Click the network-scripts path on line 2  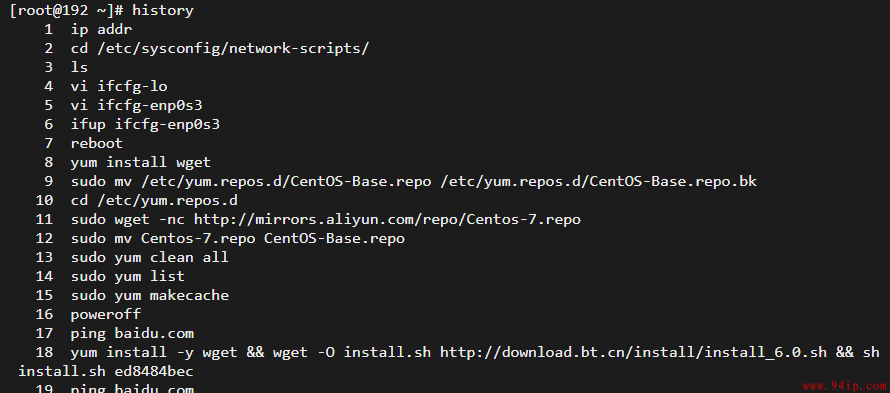pyautogui.click(x=233, y=49)
